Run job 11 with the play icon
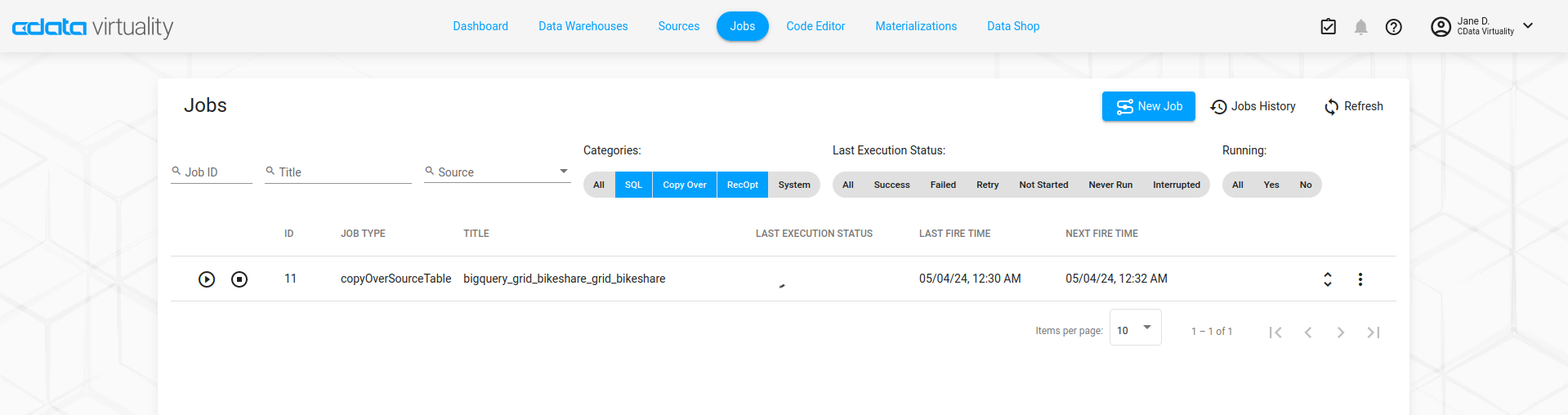The width and height of the screenshot is (1568, 415). point(207,279)
